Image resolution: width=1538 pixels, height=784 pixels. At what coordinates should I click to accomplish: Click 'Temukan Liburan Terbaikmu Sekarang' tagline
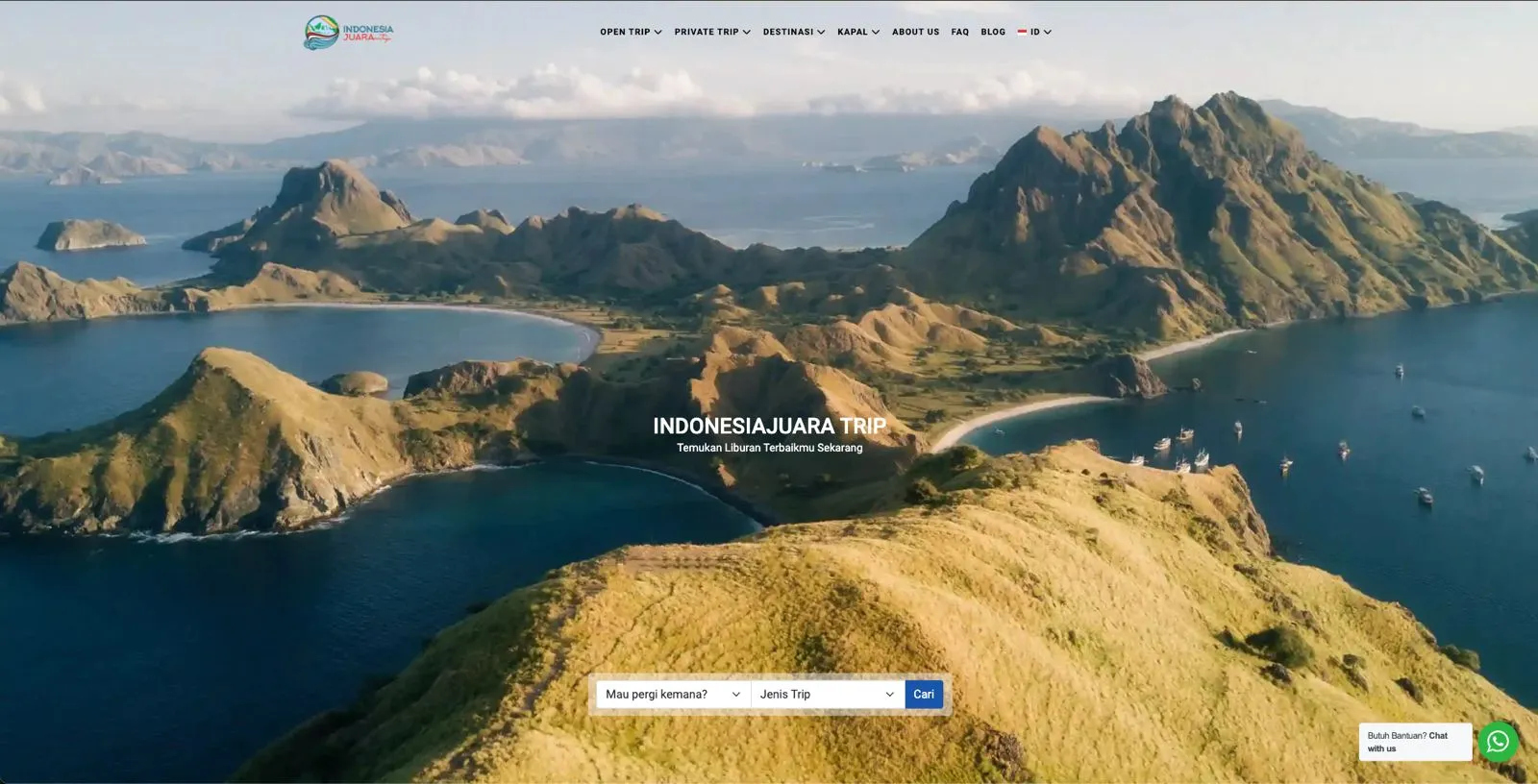coord(769,448)
